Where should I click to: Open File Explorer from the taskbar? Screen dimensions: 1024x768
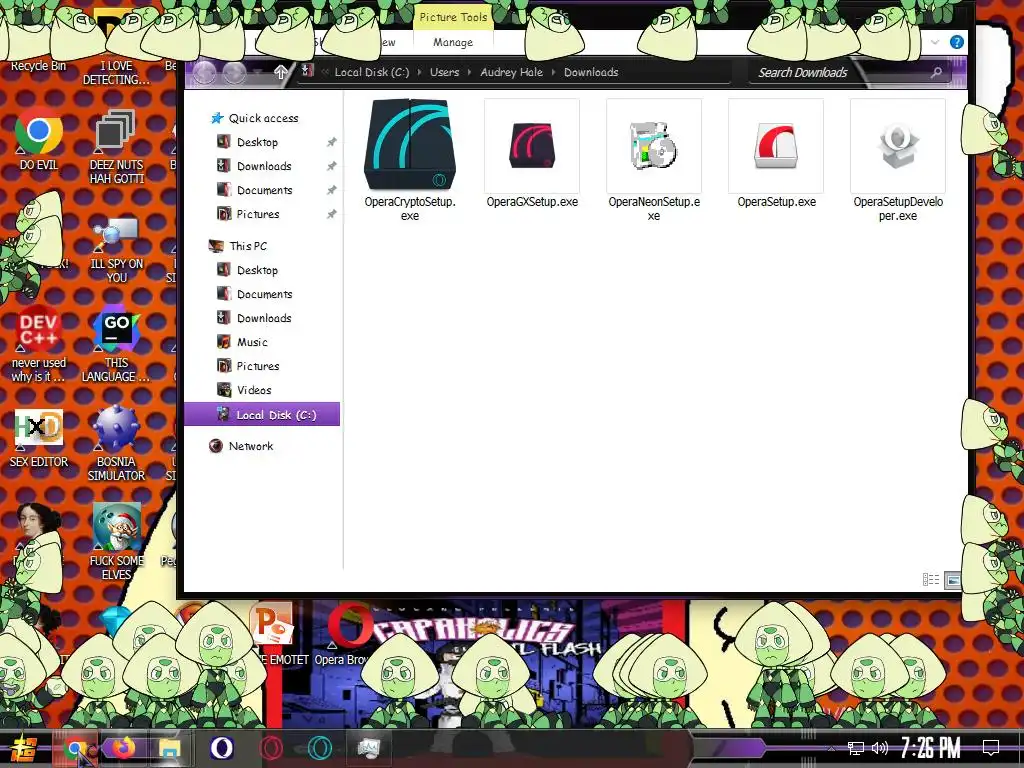168,748
